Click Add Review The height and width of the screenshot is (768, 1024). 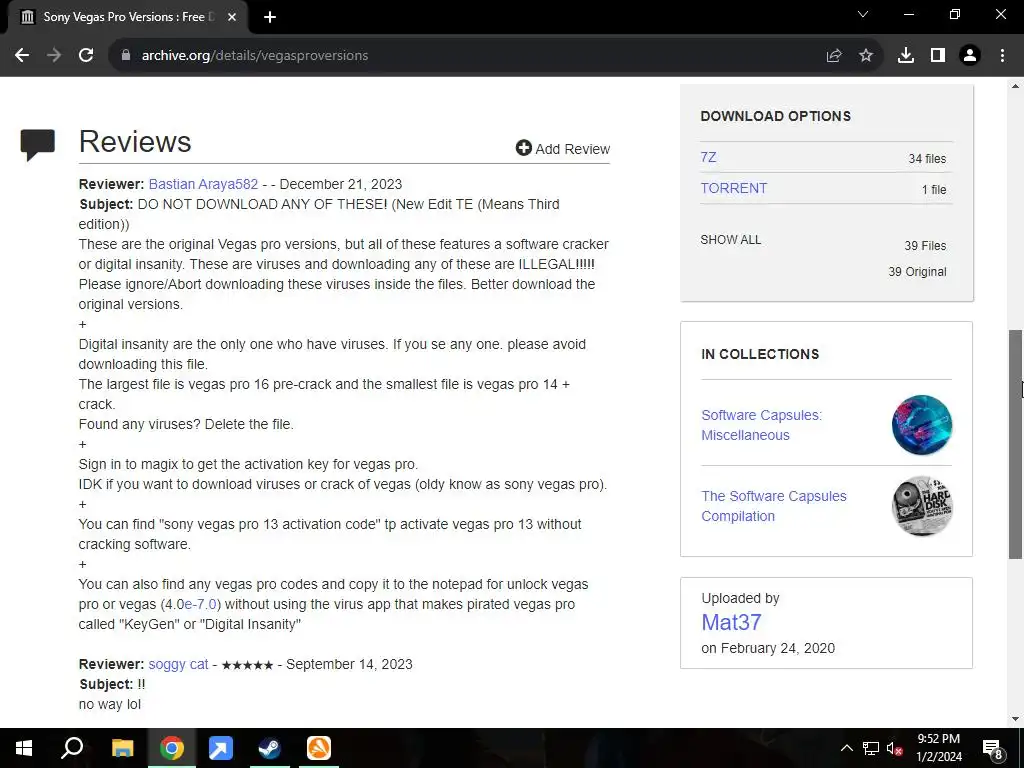pos(563,149)
